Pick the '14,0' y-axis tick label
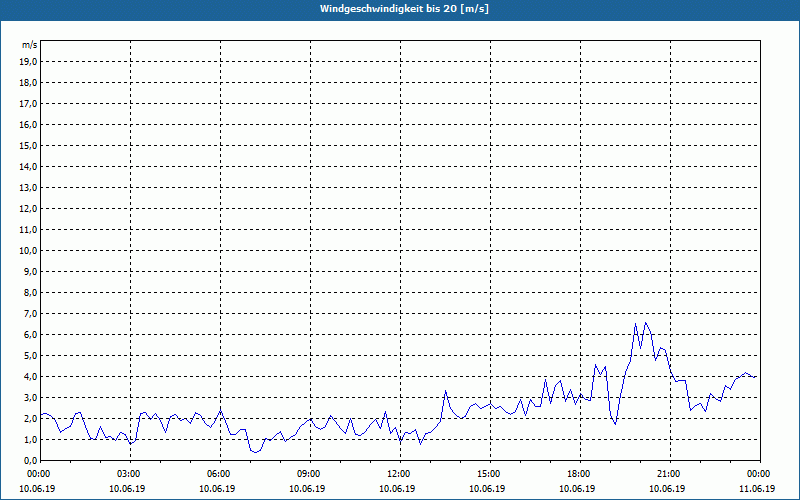This screenshot has height=500, width=800. [x=28, y=166]
